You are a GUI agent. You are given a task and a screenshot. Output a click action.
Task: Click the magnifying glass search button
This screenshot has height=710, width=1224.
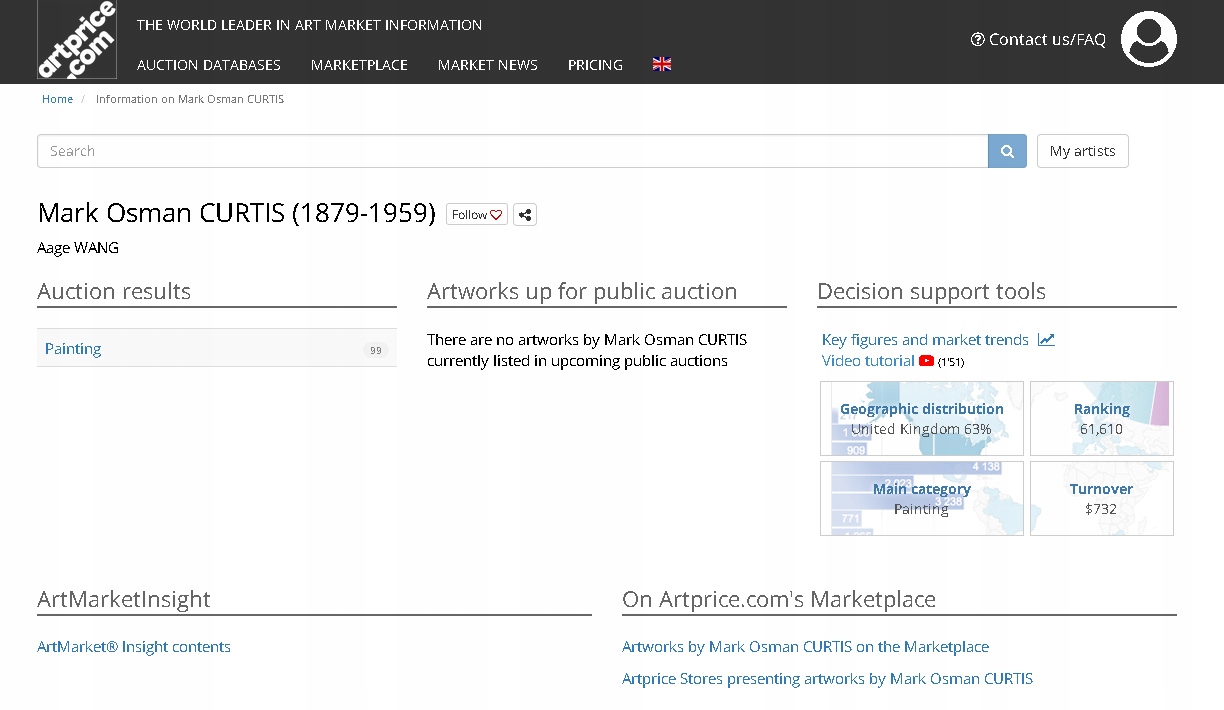pos(1007,152)
